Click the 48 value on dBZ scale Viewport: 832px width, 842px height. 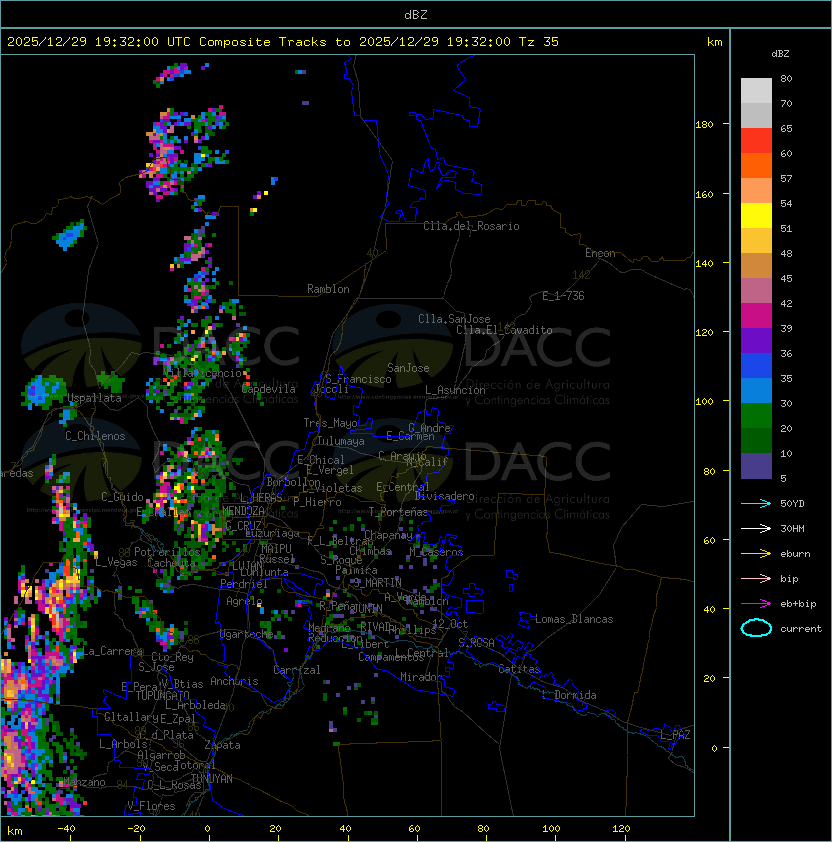pos(786,253)
